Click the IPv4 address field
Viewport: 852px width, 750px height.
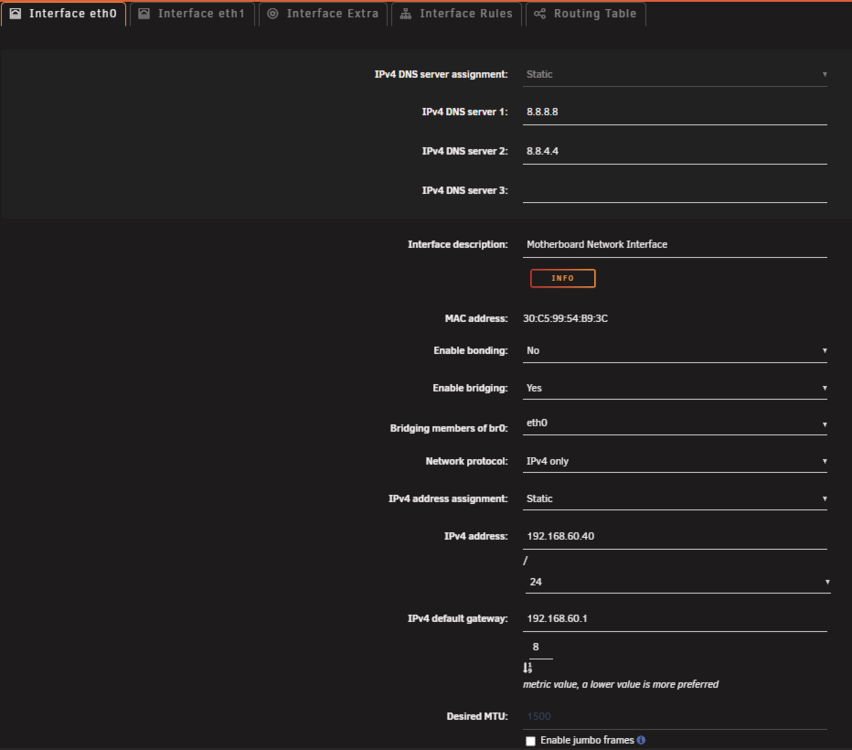pyautogui.click(x=674, y=536)
